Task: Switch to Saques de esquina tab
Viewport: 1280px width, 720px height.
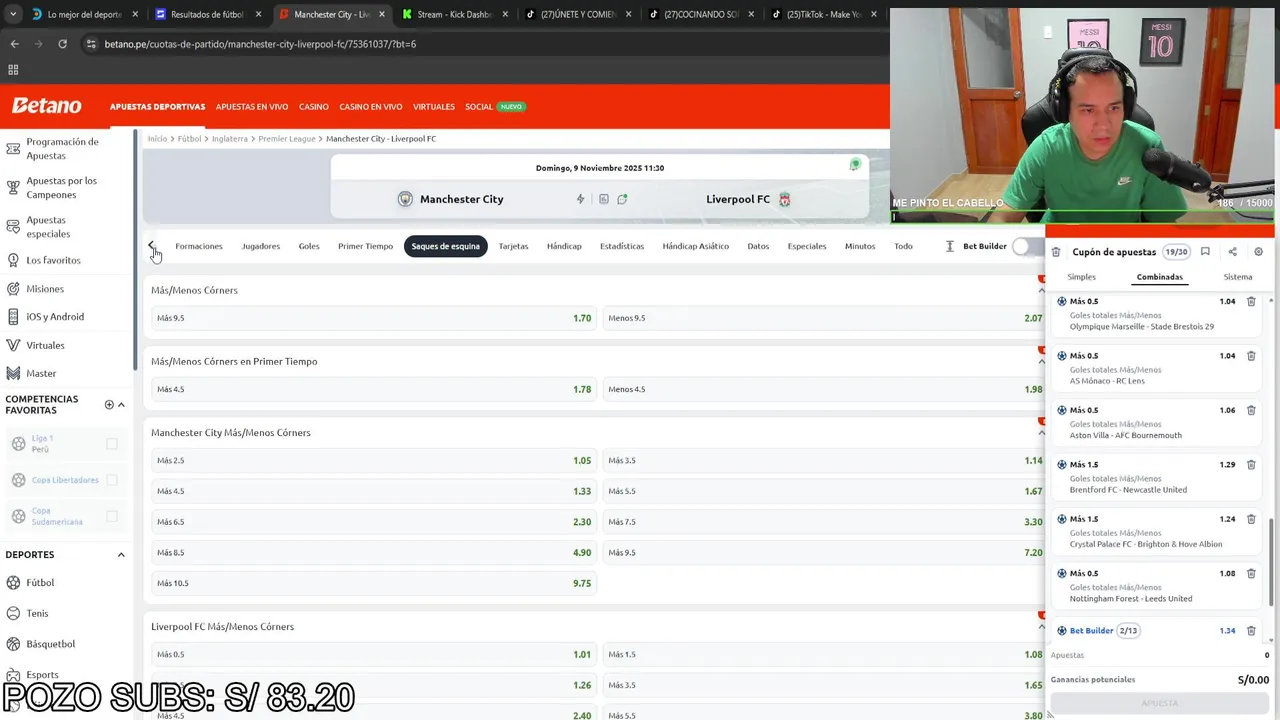Action: 445,246
